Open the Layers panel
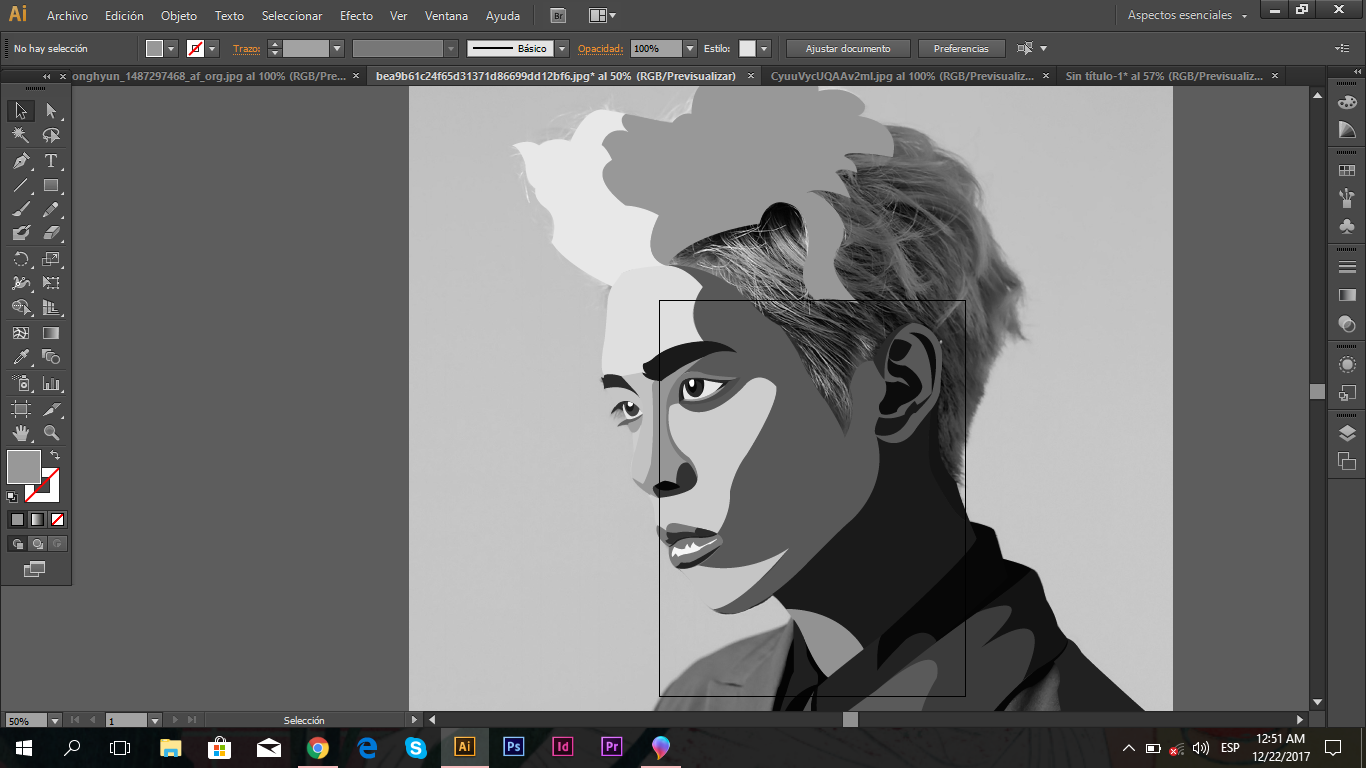The width and height of the screenshot is (1366, 768). pyautogui.click(x=1347, y=433)
